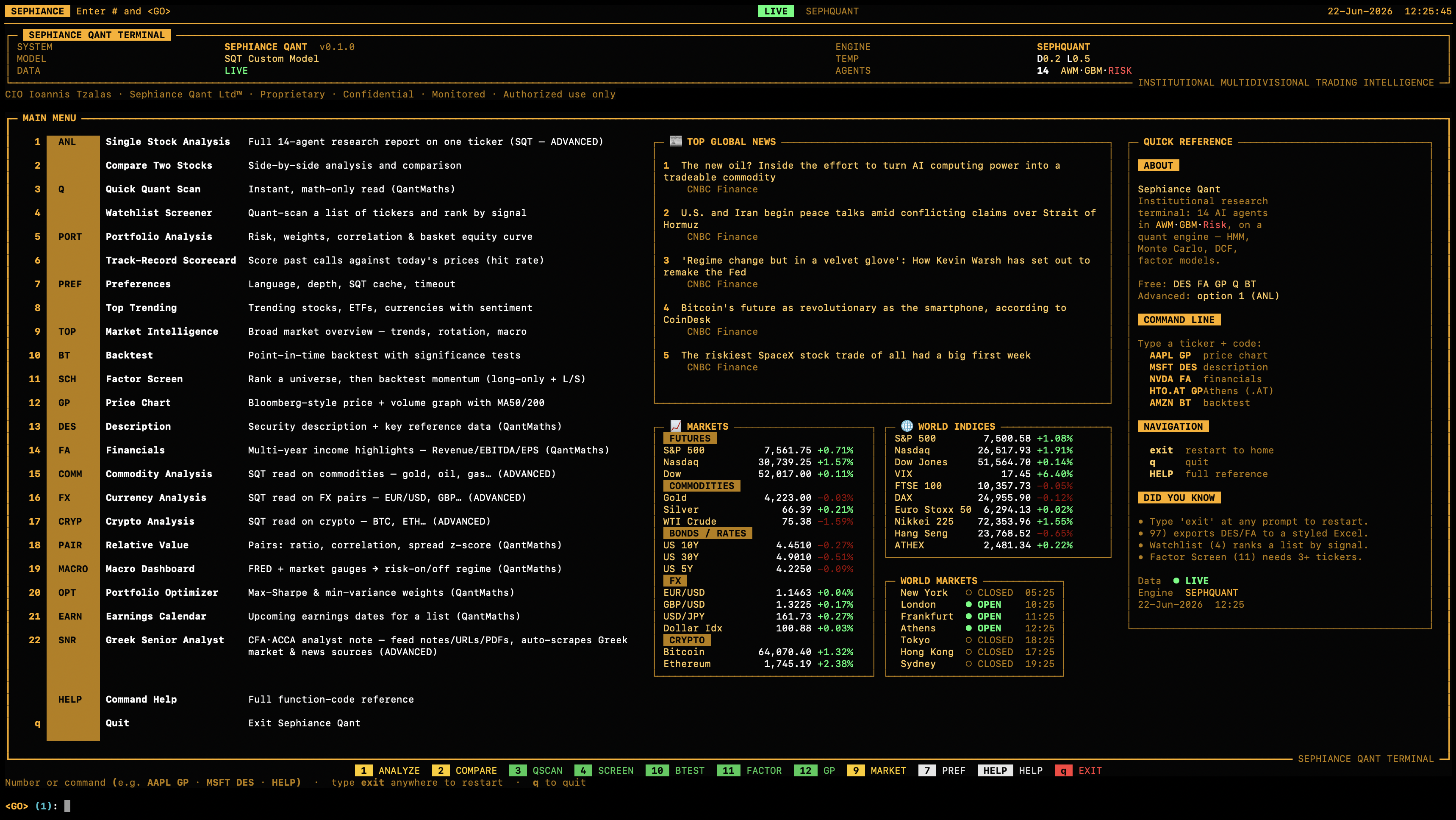Click the SEPHIANCE badge in top-left corner

pos(37,11)
